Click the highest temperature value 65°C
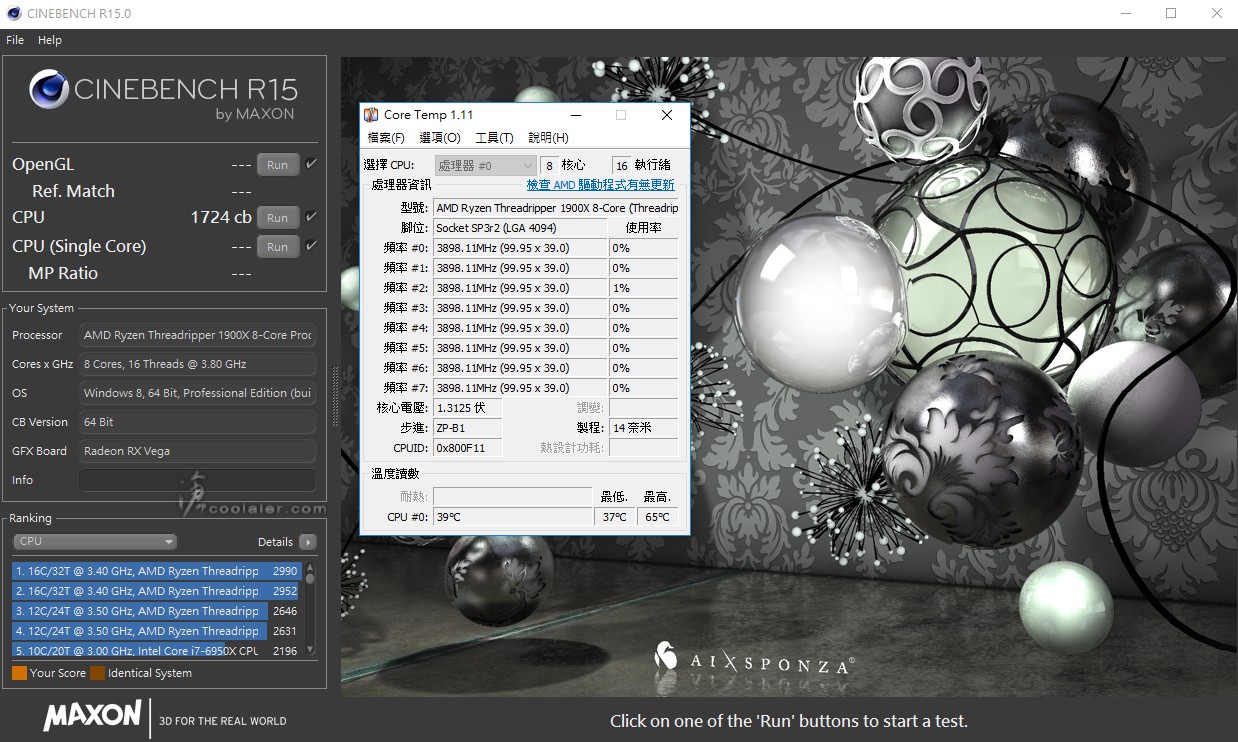This screenshot has width=1238, height=742. pyautogui.click(x=658, y=517)
